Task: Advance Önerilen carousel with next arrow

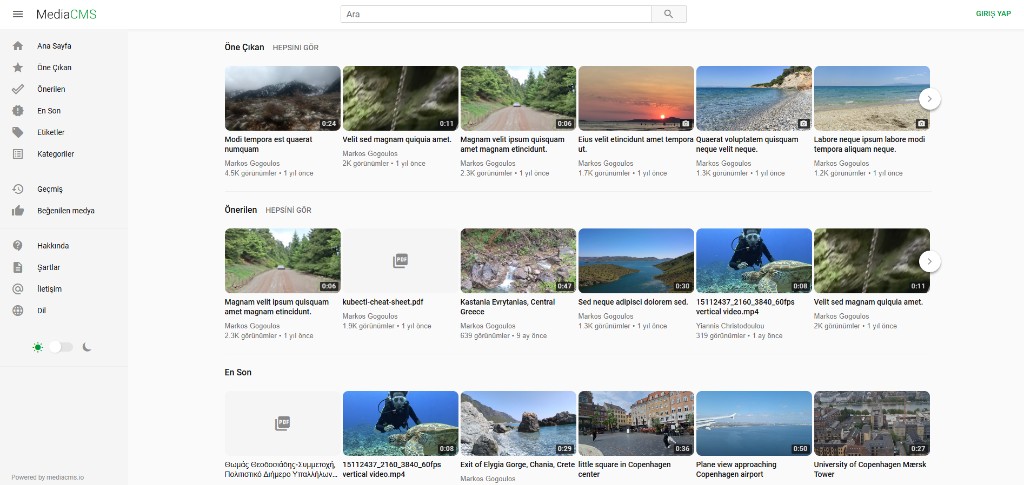Action: pyautogui.click(x=929, y=261)
